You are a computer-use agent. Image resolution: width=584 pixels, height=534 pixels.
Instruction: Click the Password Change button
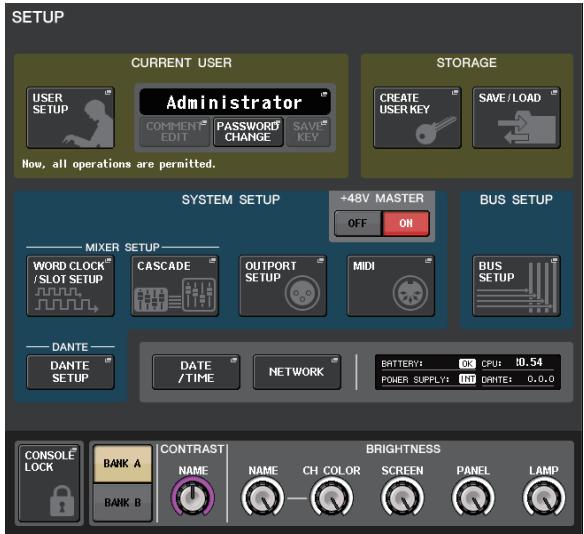tap(248, 132)
